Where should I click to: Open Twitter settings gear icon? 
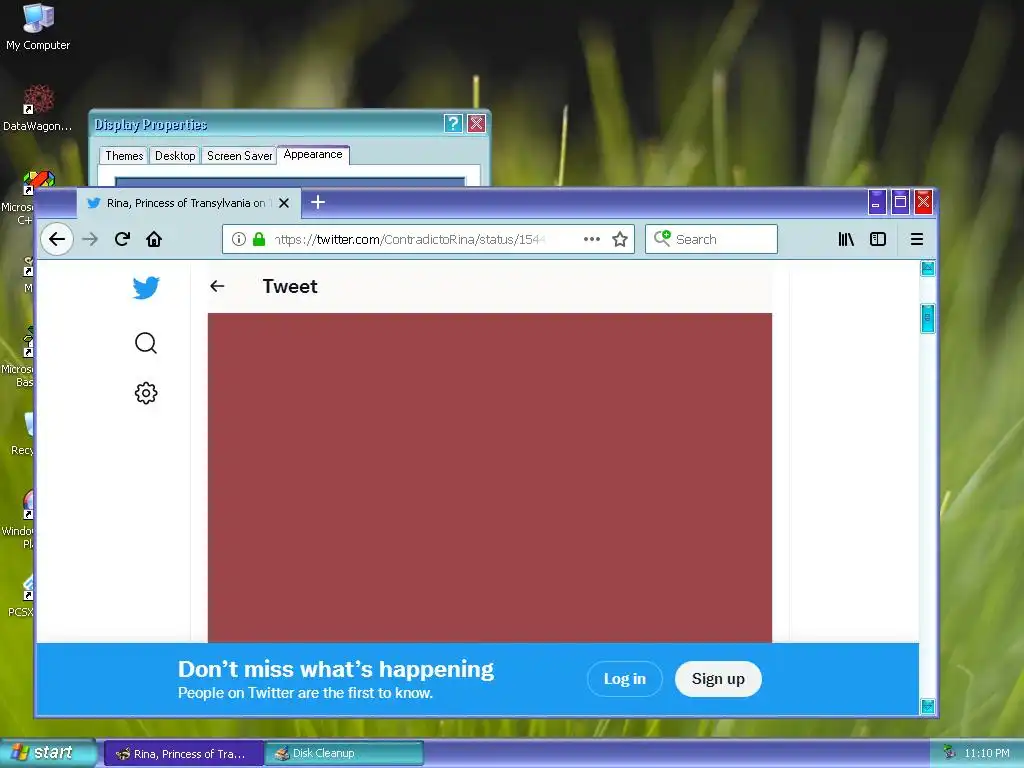[146, 393]
